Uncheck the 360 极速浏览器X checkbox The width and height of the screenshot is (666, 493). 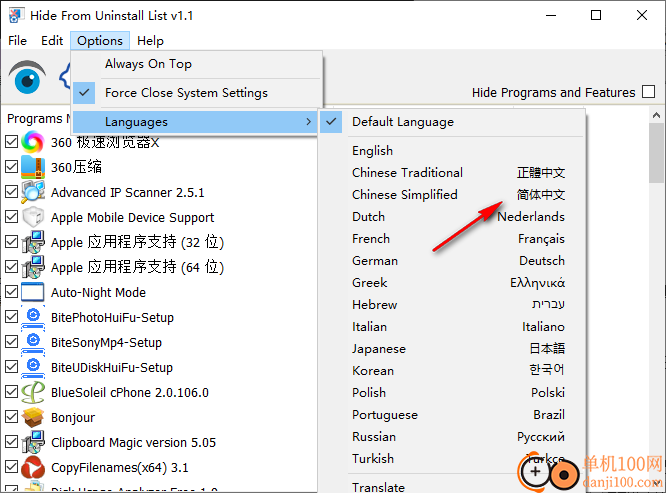tap(11, 142)
